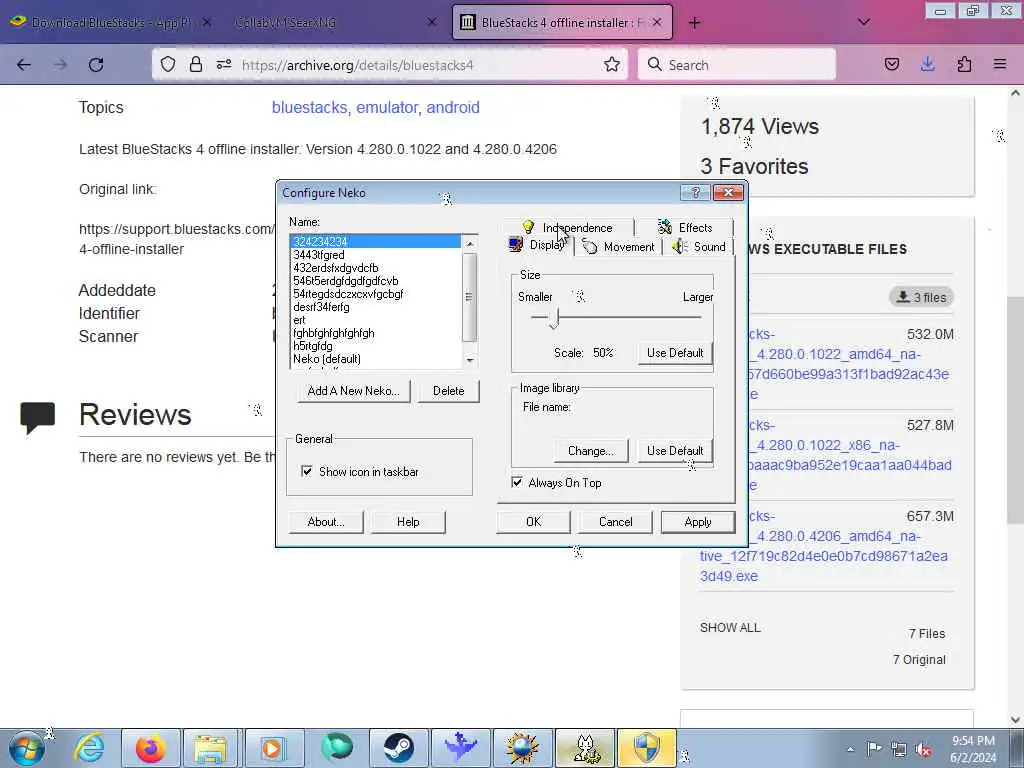
Task: Click Use Default in the Size group
Action: [675, 353]
